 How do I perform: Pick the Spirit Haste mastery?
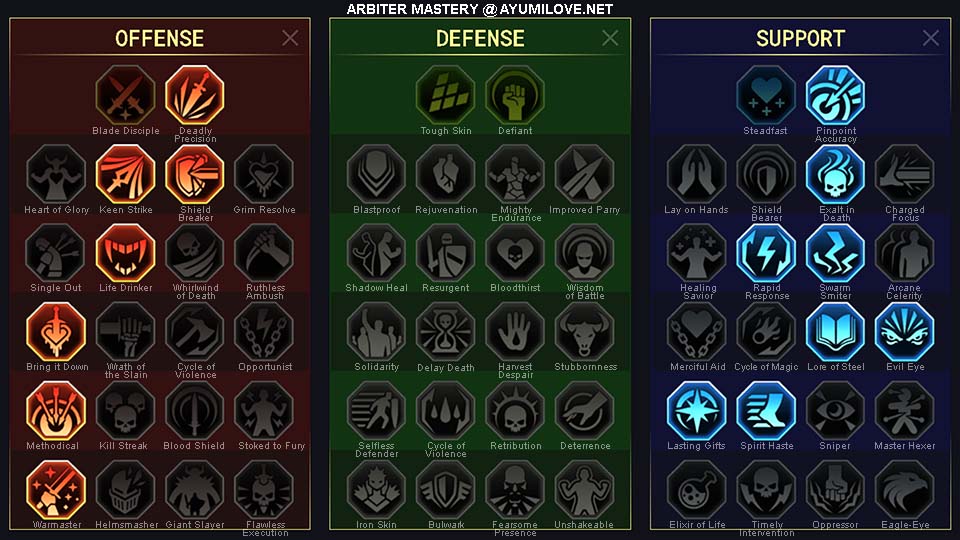click(766, 411)
